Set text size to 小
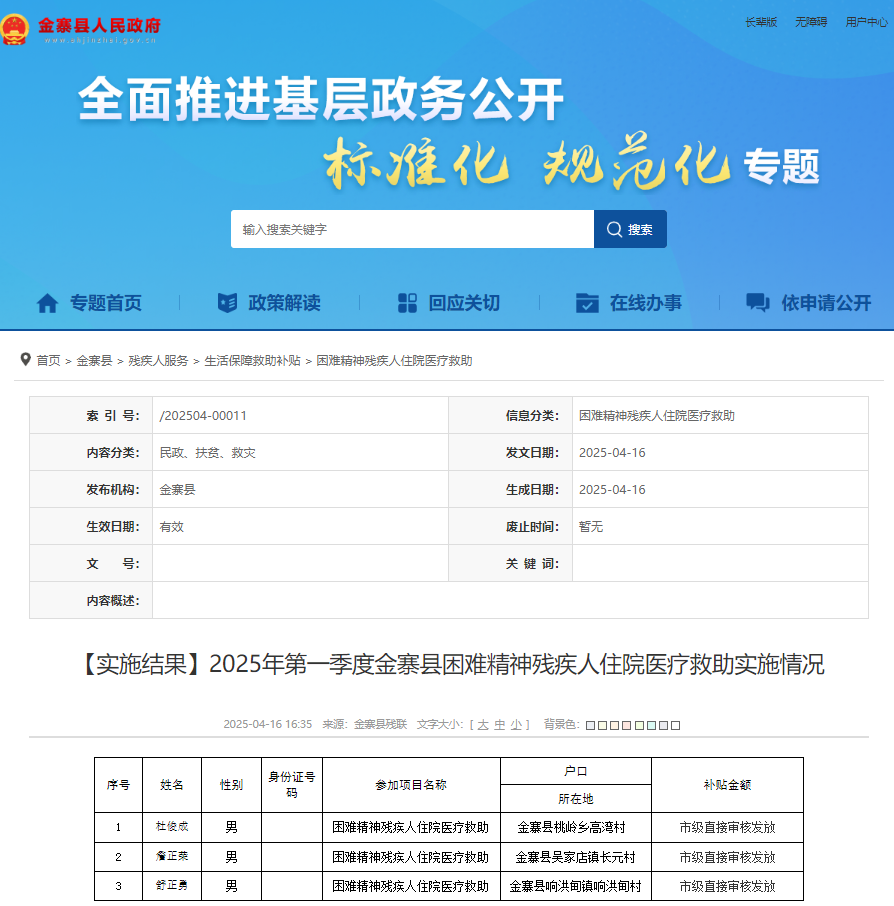 pos(516,725)
